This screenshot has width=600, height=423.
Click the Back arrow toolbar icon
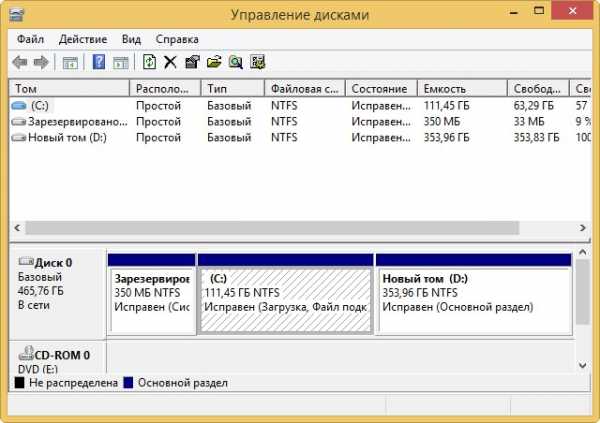point(20,62)
